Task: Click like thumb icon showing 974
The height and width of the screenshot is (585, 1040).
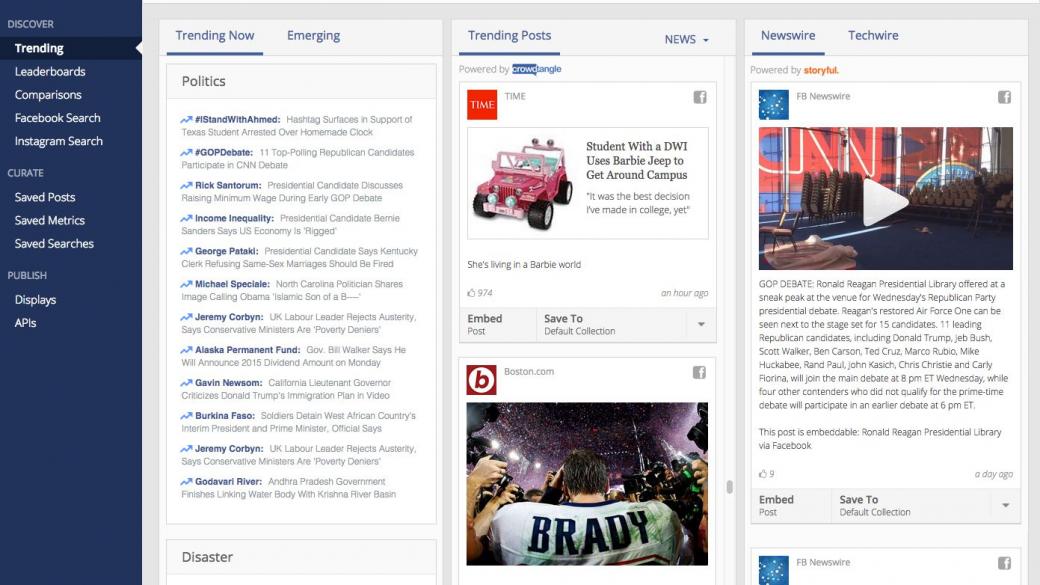Action: [x=471, y=292]
